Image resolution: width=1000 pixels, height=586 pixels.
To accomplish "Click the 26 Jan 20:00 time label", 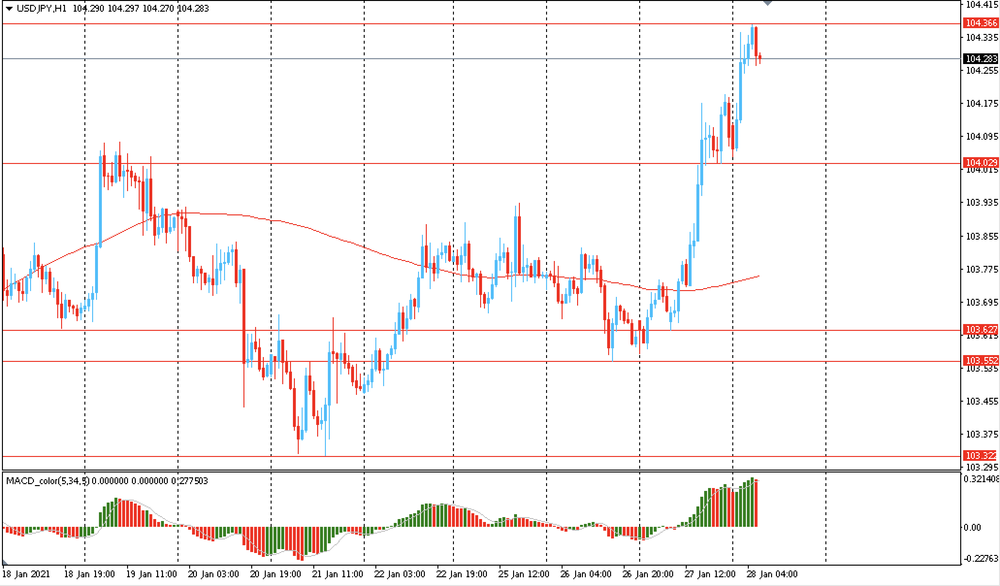I will click(648, 574).
